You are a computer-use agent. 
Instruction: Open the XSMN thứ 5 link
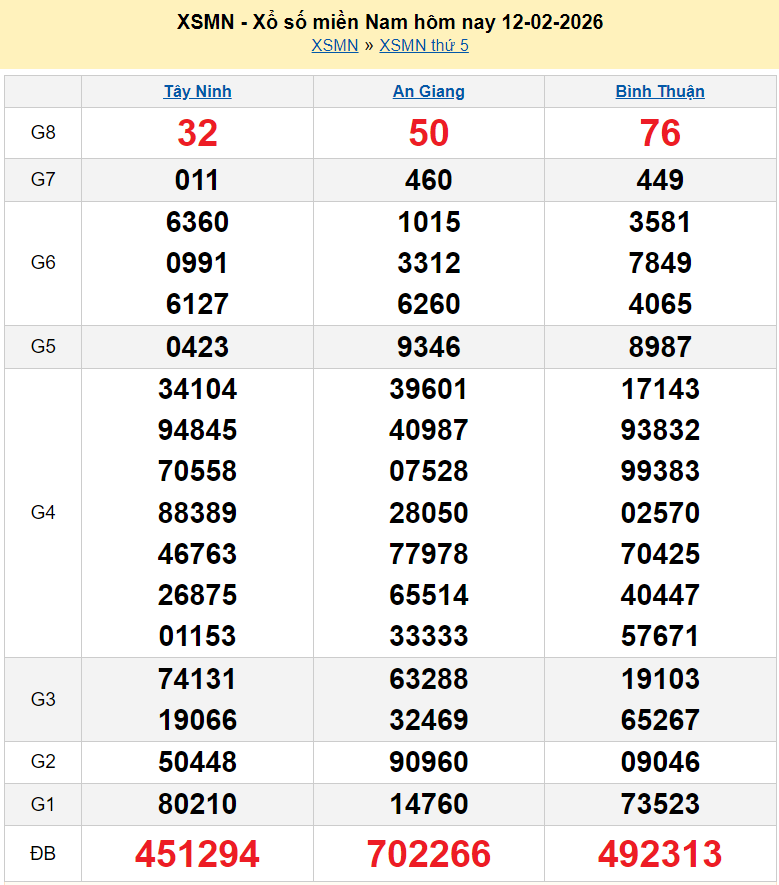[424, 46]
